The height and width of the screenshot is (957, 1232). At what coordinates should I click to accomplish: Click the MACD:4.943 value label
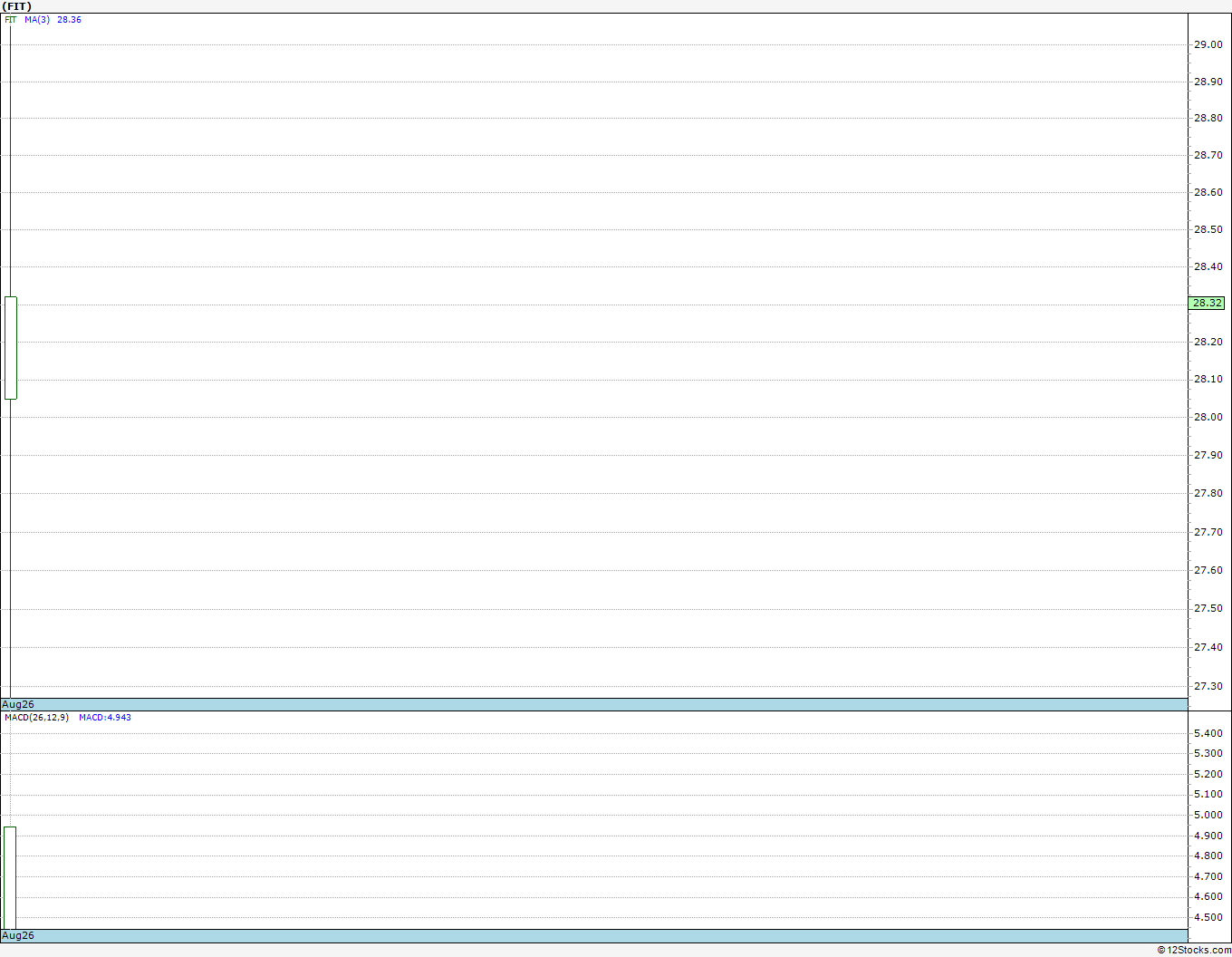coord(105,717)
